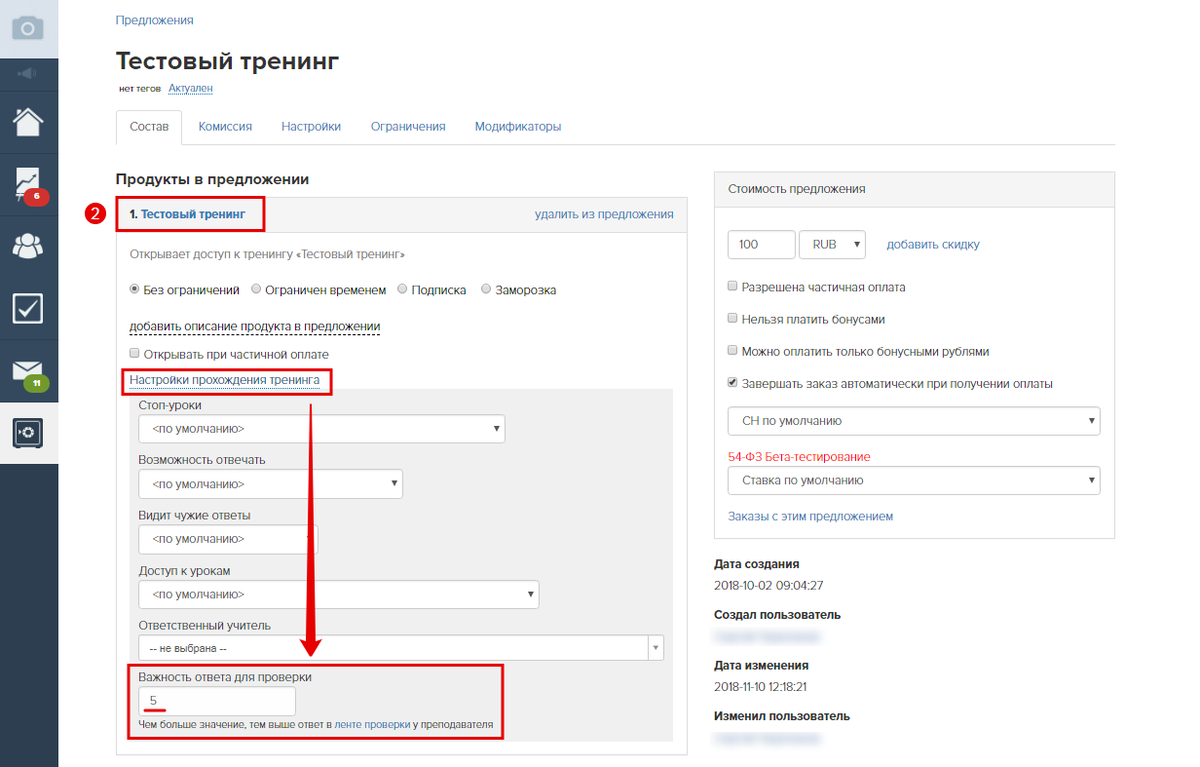Switch to the 'Модификаторы' tab
This screenshot has height=767, width=1200.
click(x=518, y=127)
